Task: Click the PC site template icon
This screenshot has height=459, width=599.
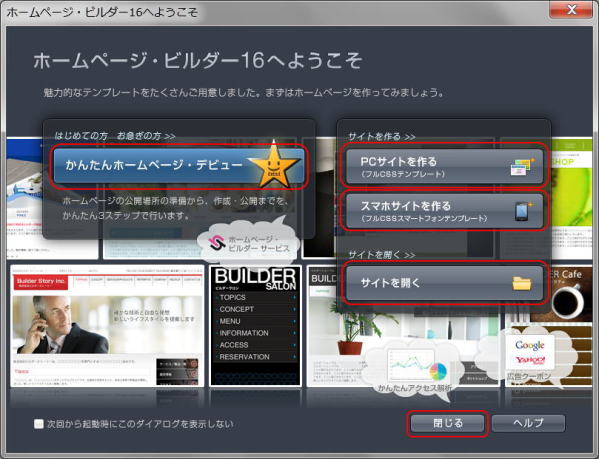Action: pyautogui.click(x=522, y=167)
